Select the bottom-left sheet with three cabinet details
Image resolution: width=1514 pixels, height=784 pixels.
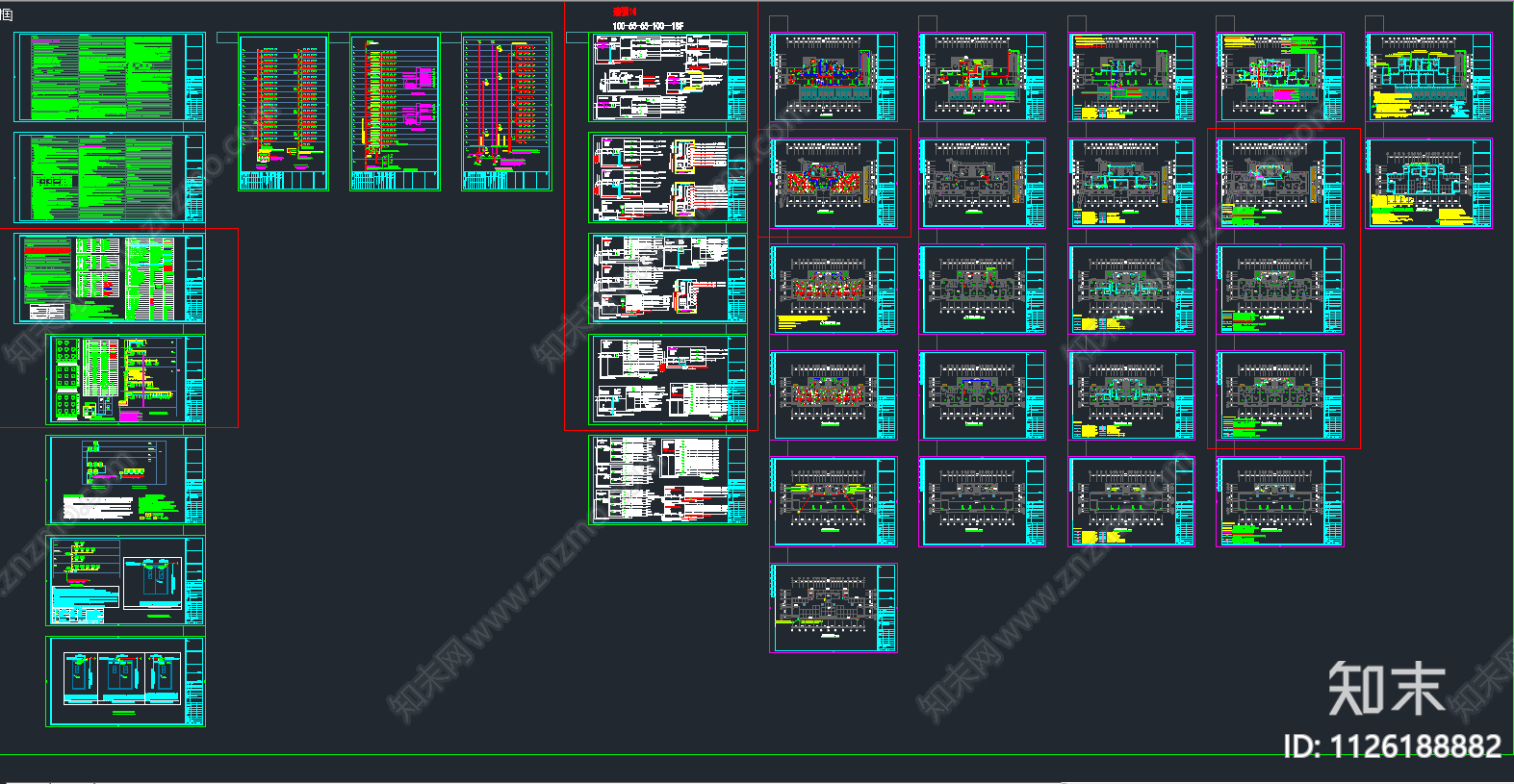tap(125, 681)
